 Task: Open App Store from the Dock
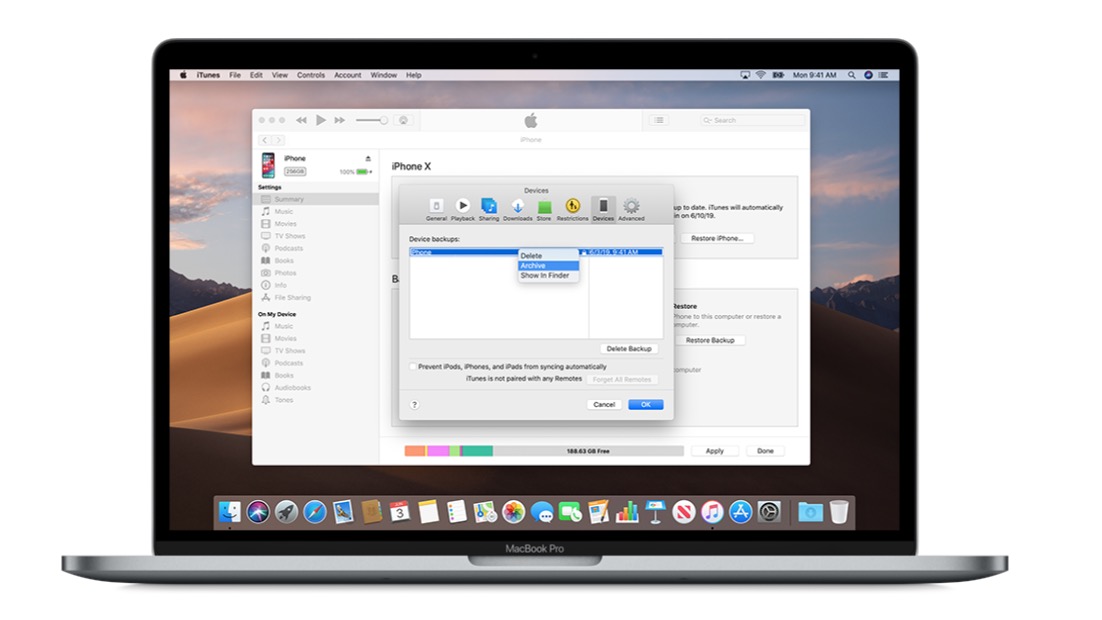pyautogui.click(x=740, y=512)
